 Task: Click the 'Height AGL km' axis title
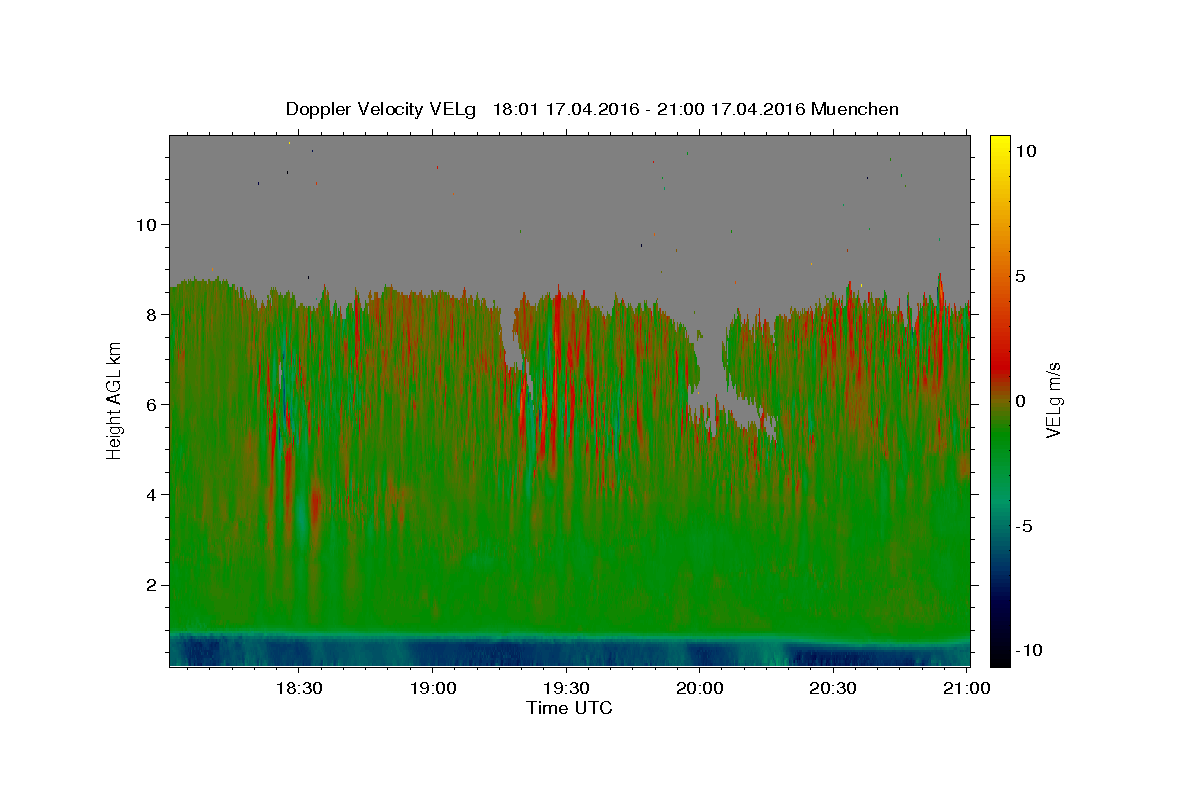pos(115,400)
